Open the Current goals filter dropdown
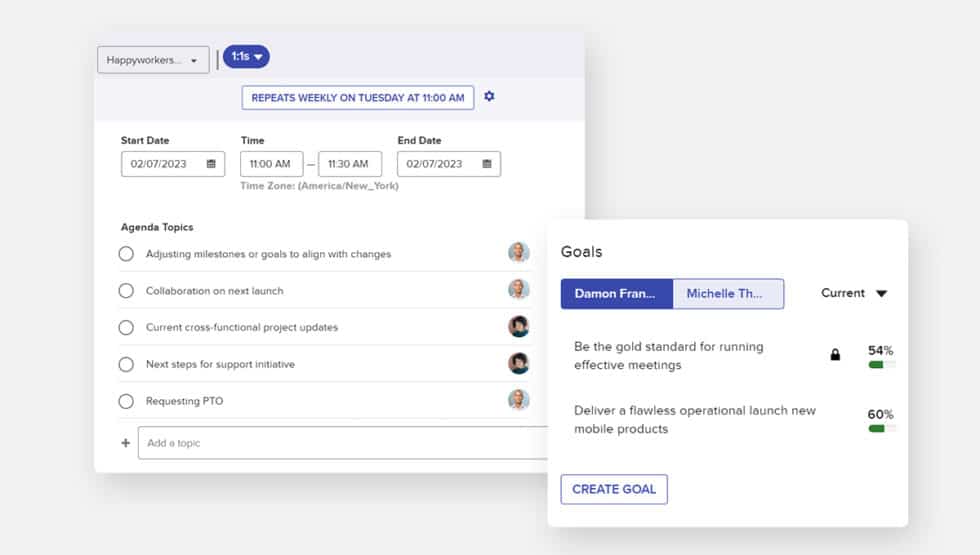980x555 pixels. click(854, 293)
